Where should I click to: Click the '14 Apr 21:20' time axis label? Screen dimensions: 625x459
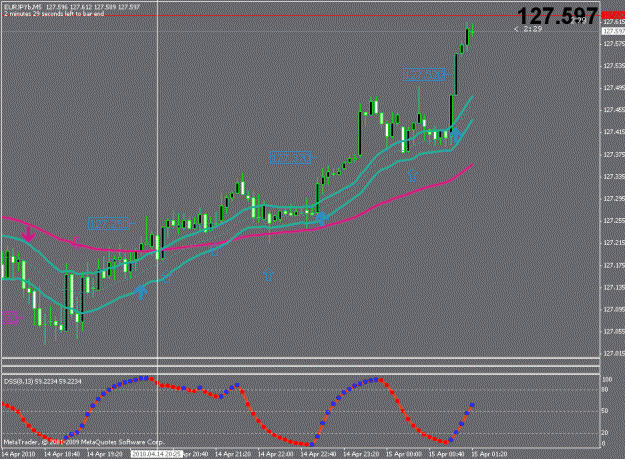[x=233, y=454]
